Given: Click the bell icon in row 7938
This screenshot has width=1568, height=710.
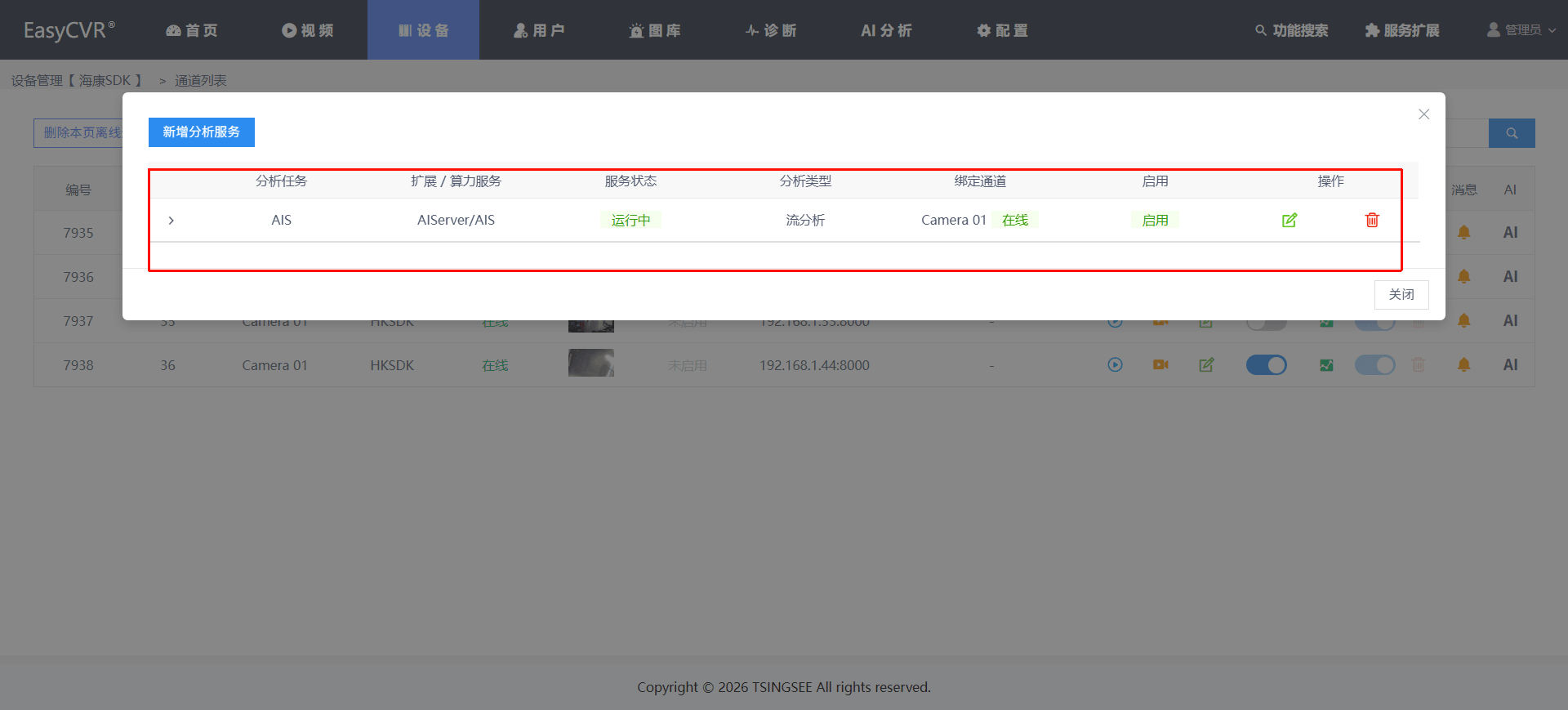Looking at the screenshot, I should 1464,365.
